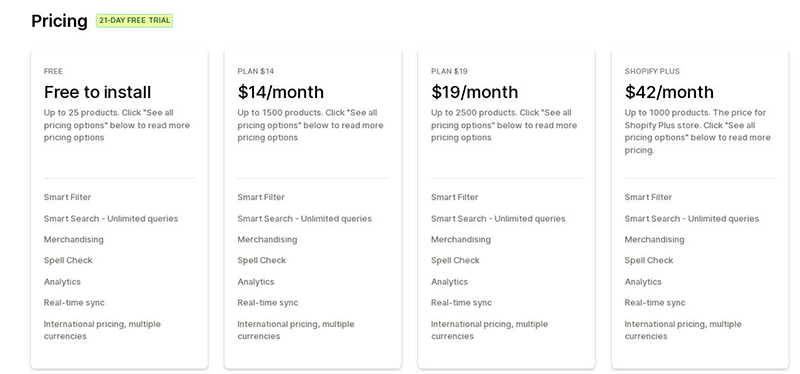Image resolution: width=800 pixels, height=374 pixels.
Task: Click the Free to install plan title
Action: click(97, 92)
